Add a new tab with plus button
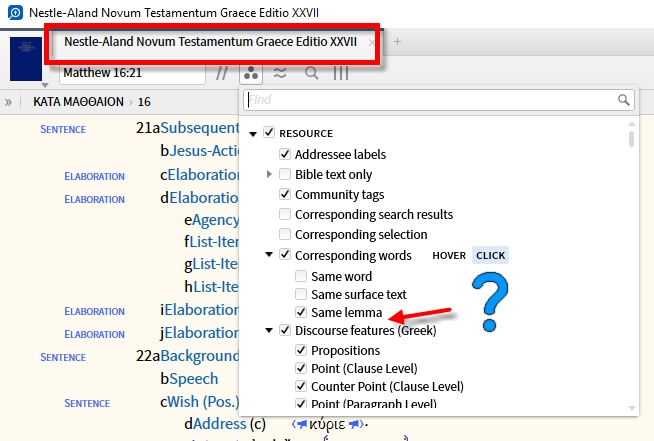 coord(397,42)
